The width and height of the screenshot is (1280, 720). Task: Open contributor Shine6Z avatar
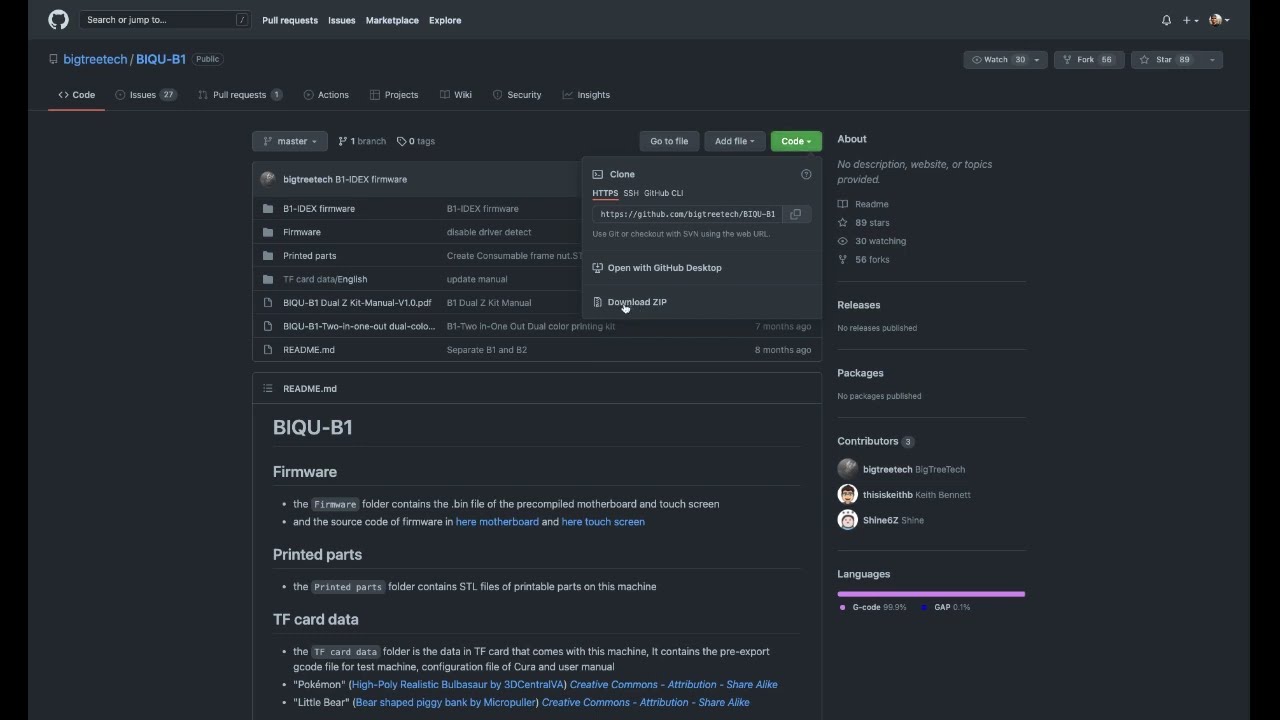(847, 520)
